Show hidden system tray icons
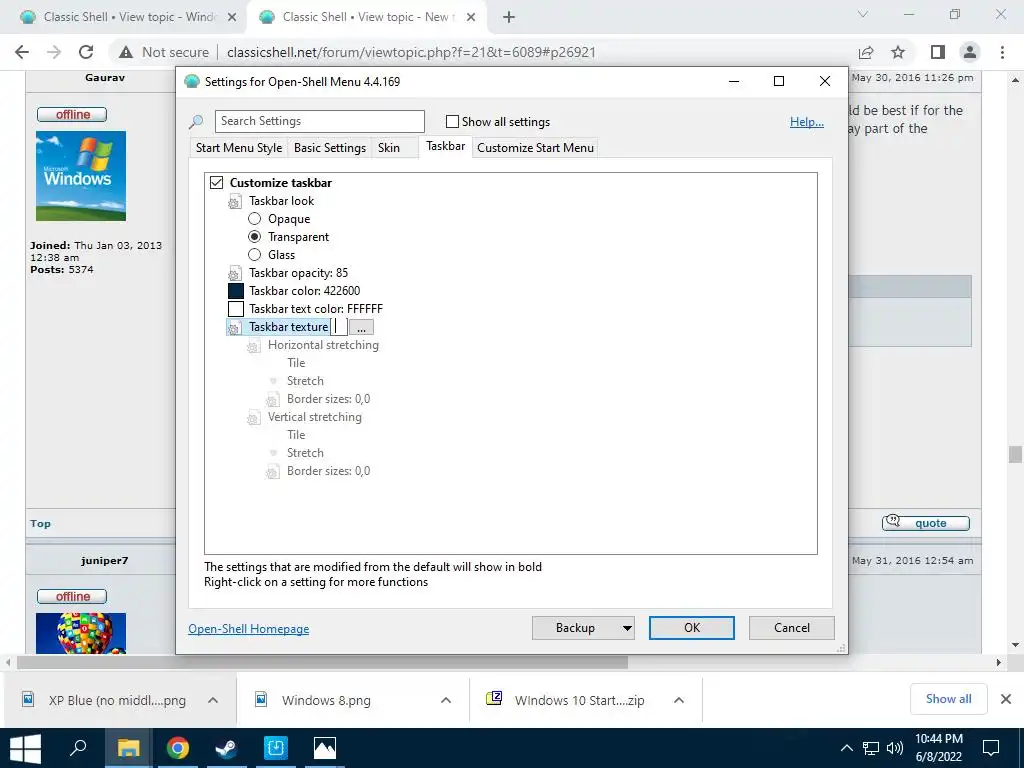This screenshot has width=1024, height=768. (846, 748)
